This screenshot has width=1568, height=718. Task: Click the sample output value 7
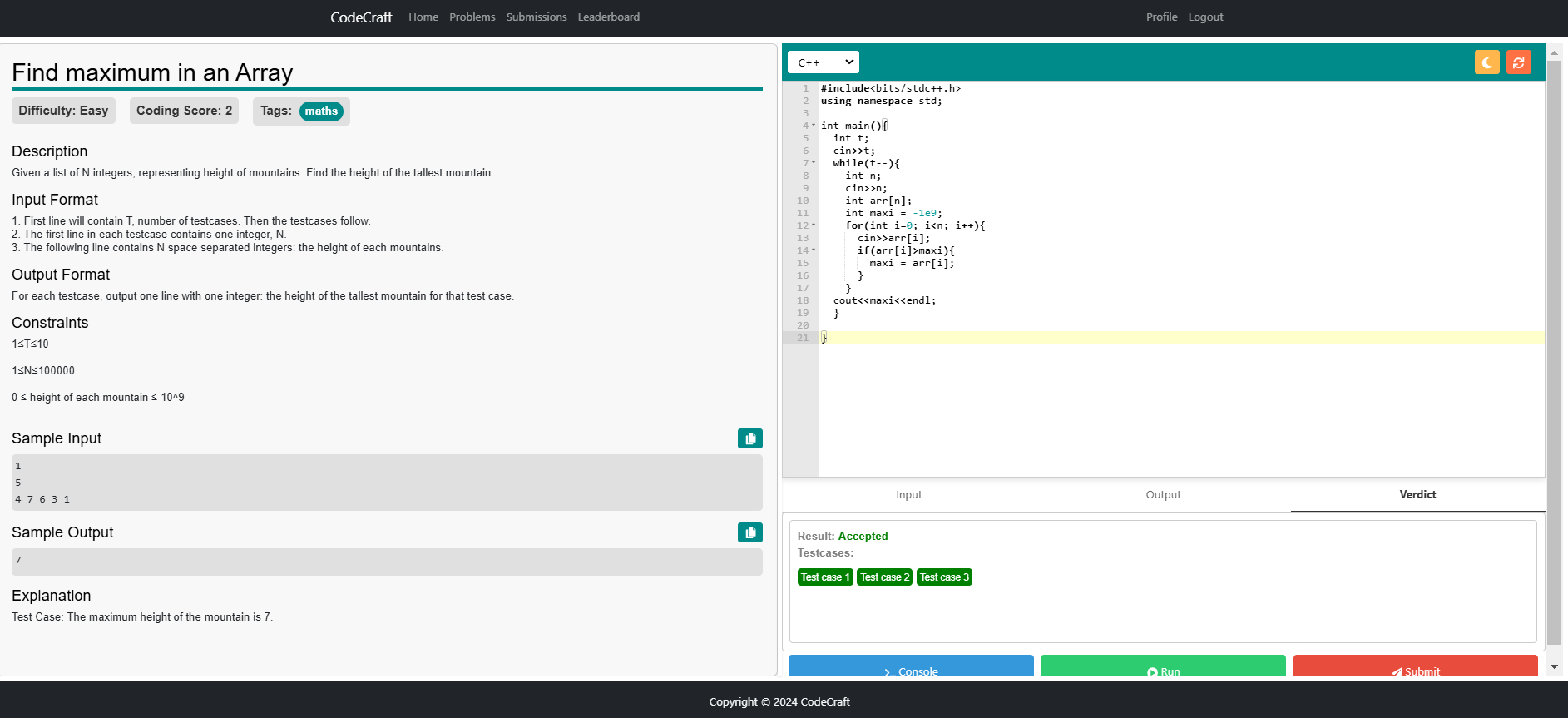18,560
